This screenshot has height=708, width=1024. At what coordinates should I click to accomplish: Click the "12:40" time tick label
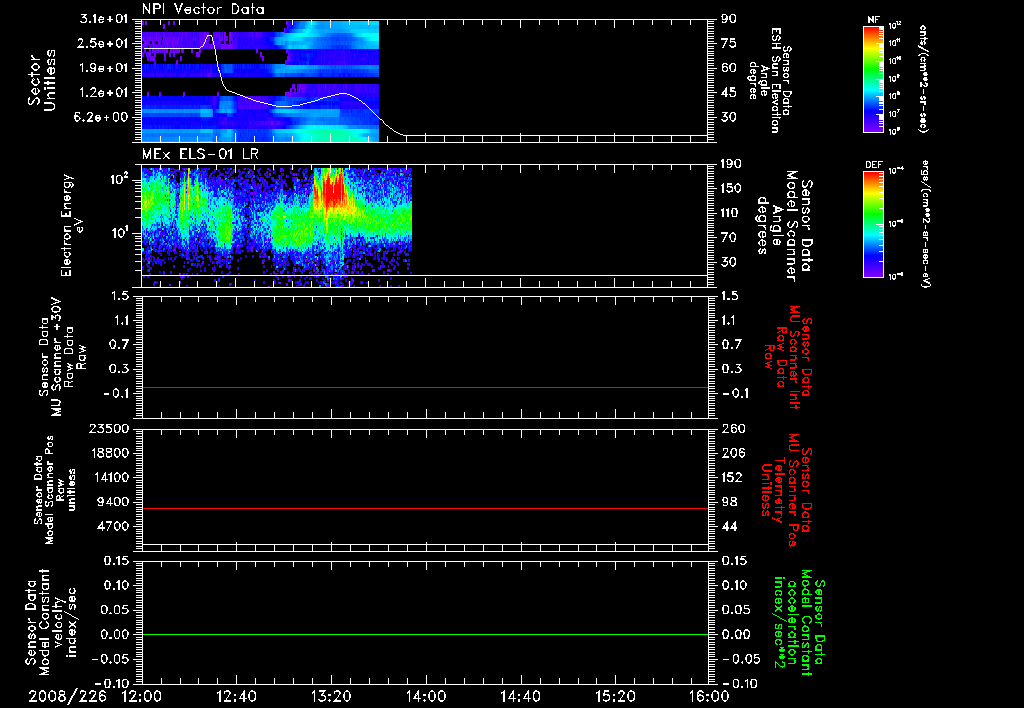point(236,697)
